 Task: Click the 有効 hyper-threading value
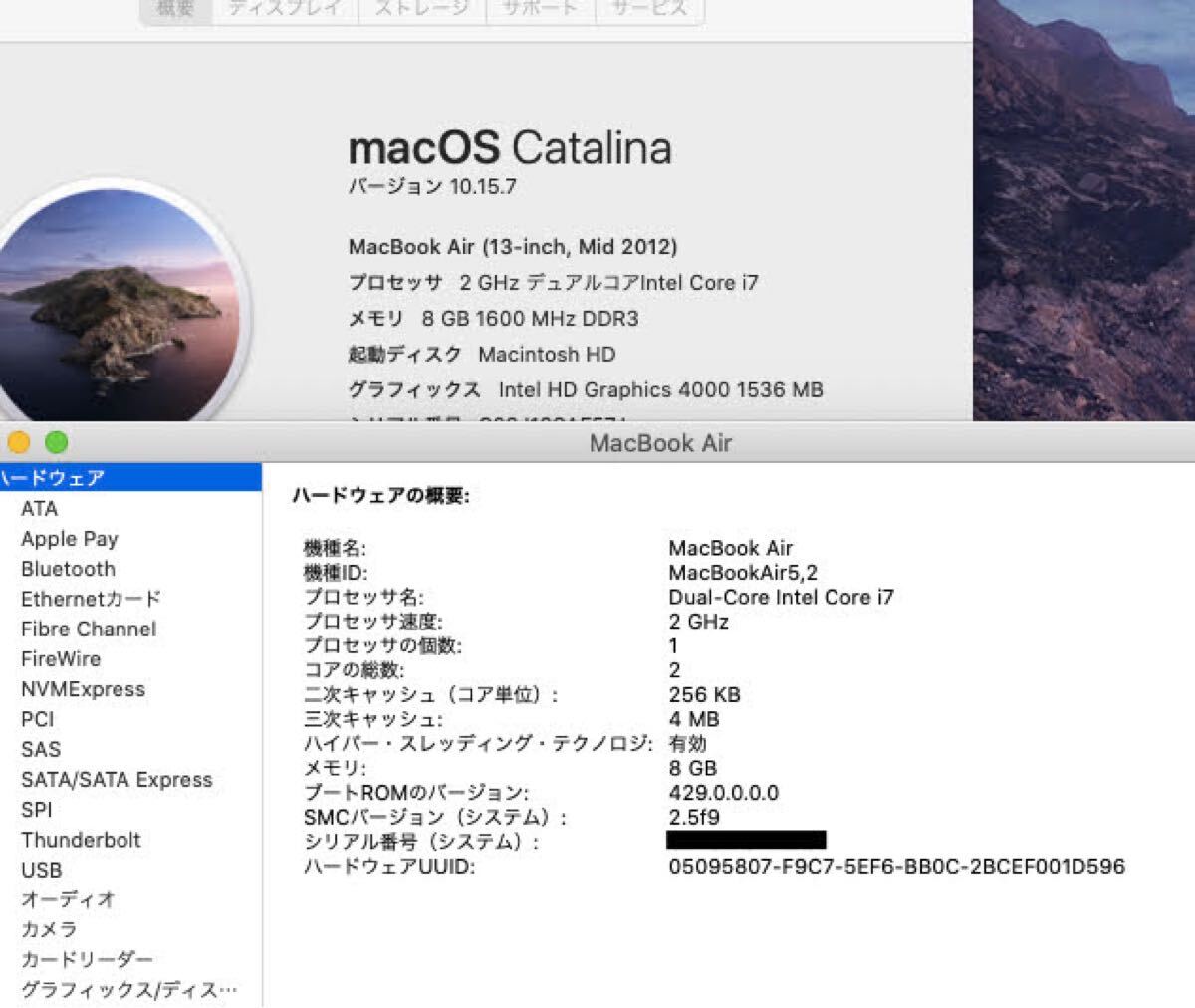[688, 743]
